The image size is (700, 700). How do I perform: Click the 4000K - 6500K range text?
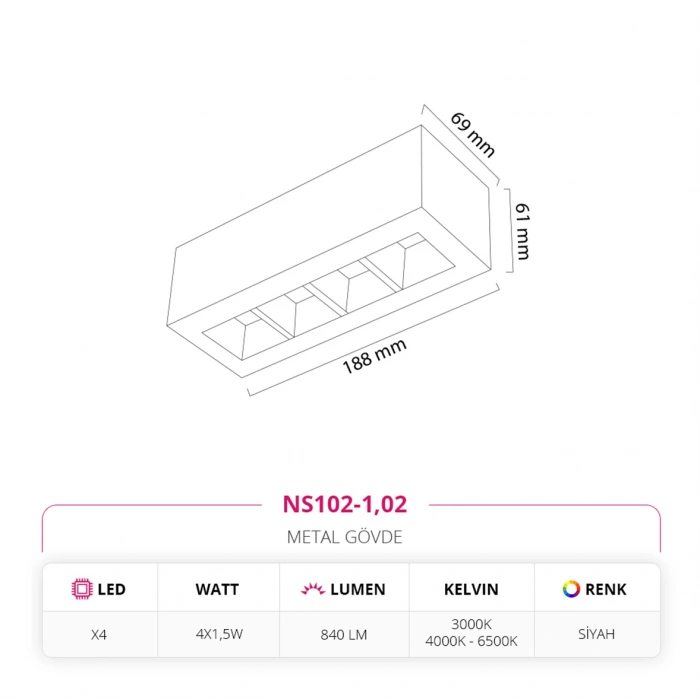click(471, 641)
